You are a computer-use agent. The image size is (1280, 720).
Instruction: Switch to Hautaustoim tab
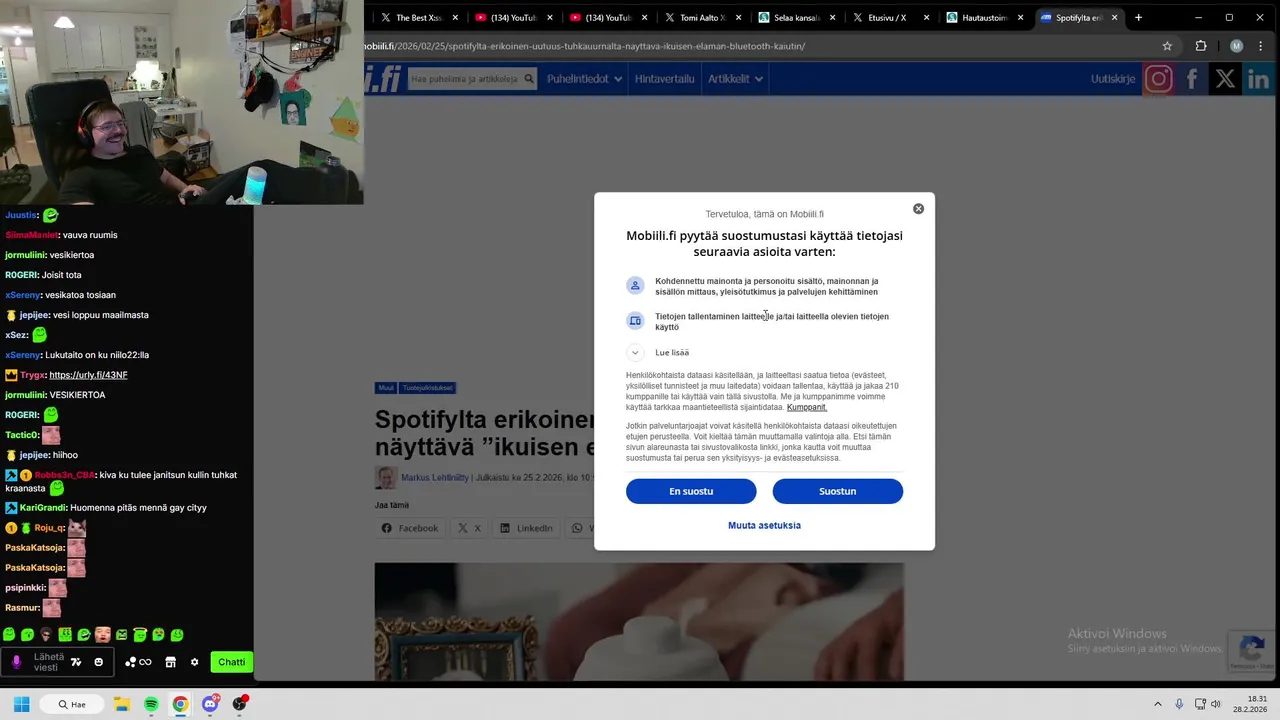[x=983, y=17]
